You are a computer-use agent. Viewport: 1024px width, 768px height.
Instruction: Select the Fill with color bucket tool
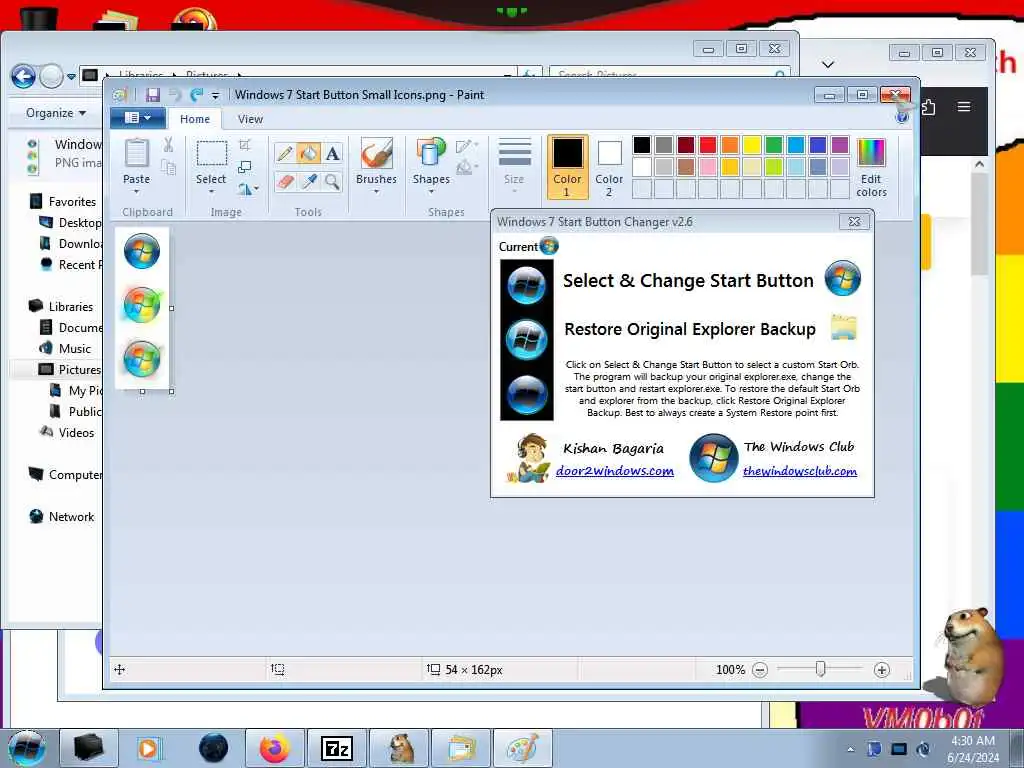308,153
